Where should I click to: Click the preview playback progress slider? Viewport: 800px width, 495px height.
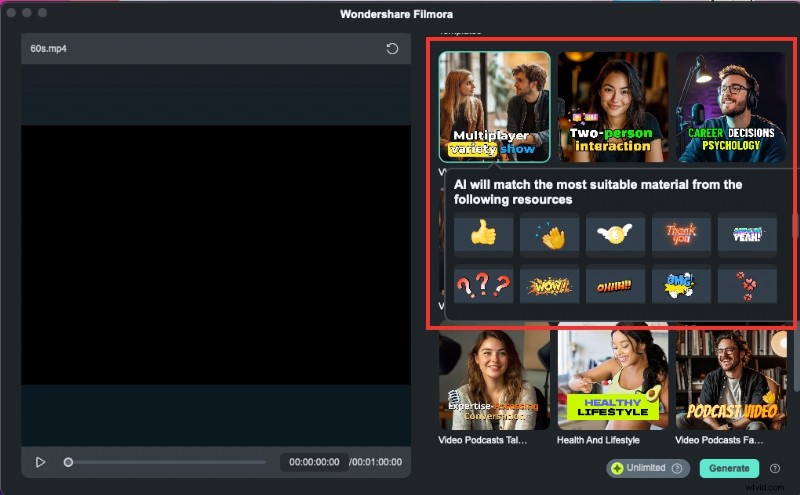(x=166, y=462)
